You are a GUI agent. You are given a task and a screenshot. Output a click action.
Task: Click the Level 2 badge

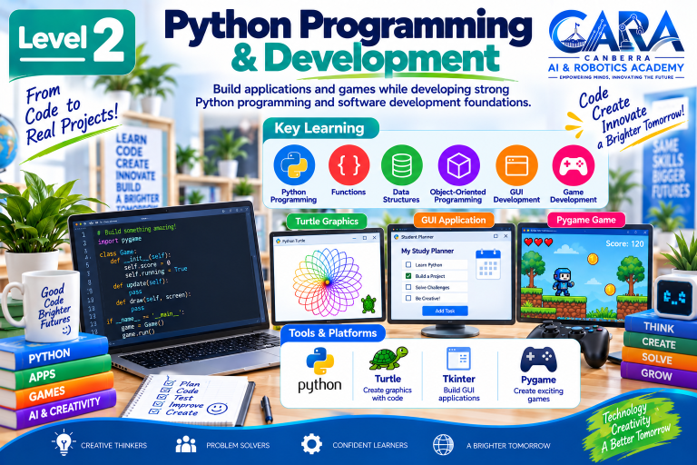72,44
